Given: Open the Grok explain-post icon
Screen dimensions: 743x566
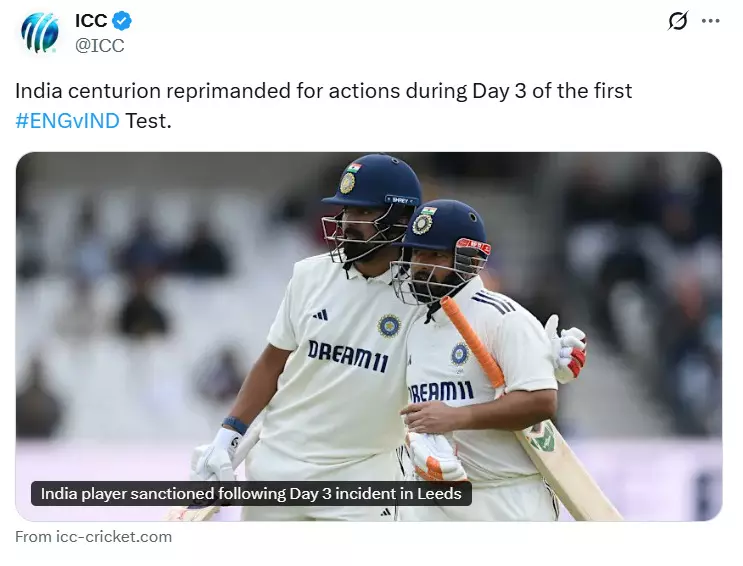Looking at the screenshot, I should coord(678,21).
